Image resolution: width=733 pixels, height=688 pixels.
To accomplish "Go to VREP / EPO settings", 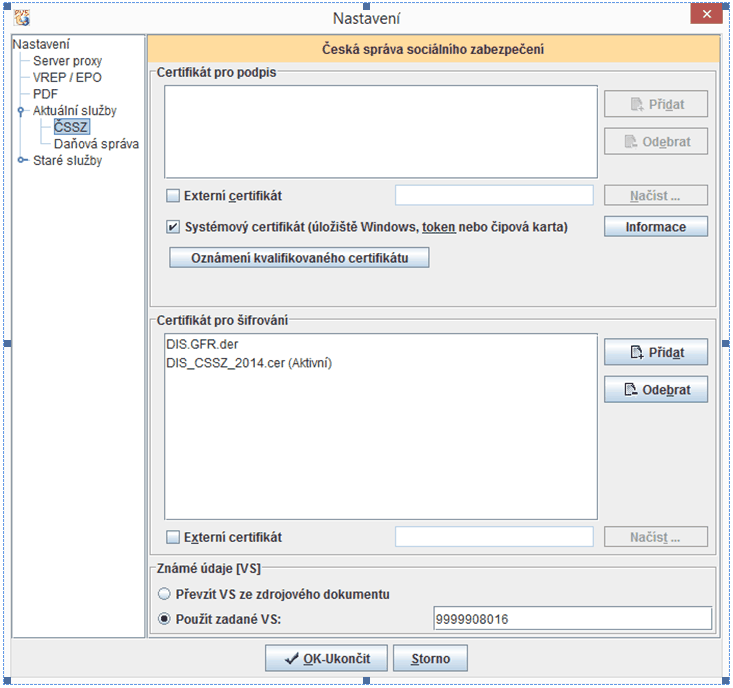I will [x=67, y=77].
